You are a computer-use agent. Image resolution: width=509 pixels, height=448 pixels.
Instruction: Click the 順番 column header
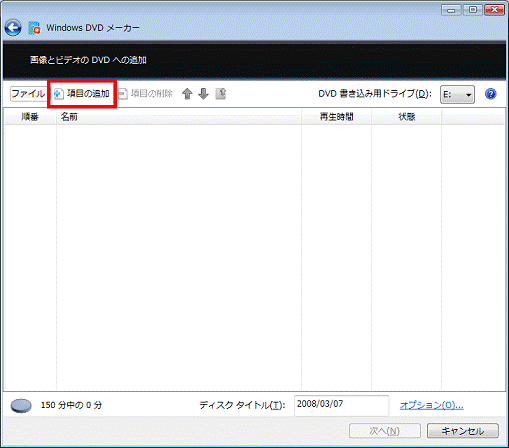click(x=30, y=117)
